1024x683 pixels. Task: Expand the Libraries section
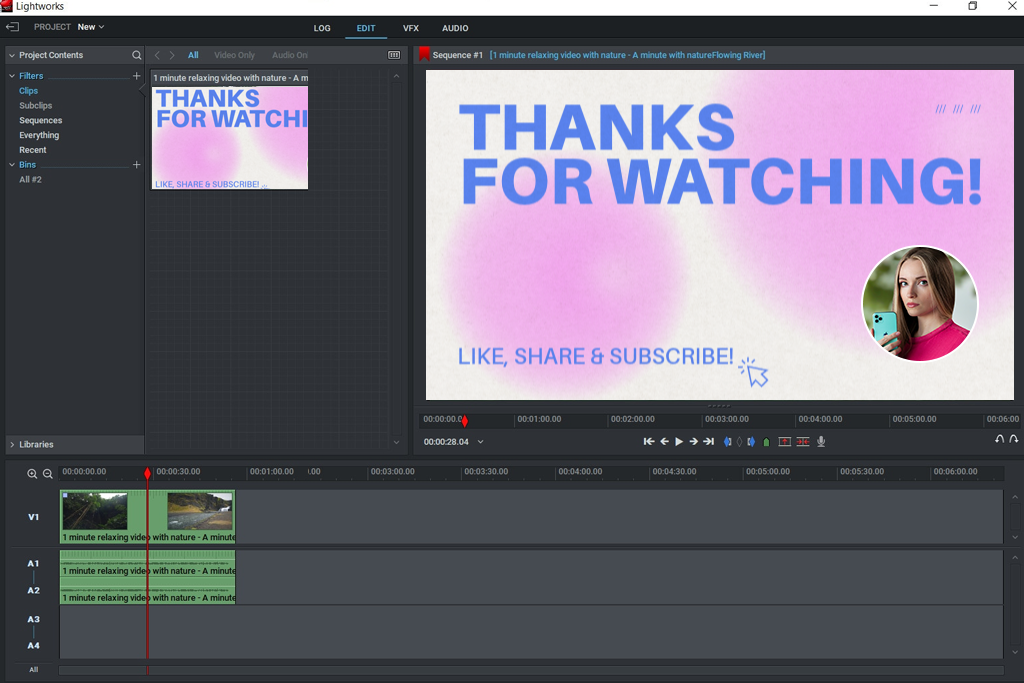[x=12, y=444]
